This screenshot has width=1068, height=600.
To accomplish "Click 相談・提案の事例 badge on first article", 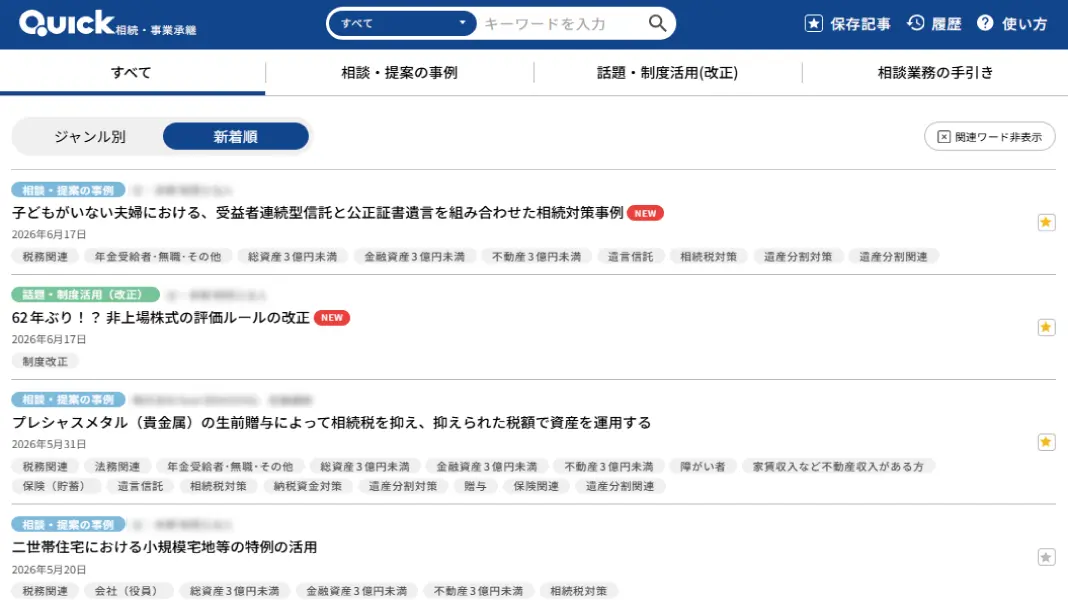I will (68, 190).
